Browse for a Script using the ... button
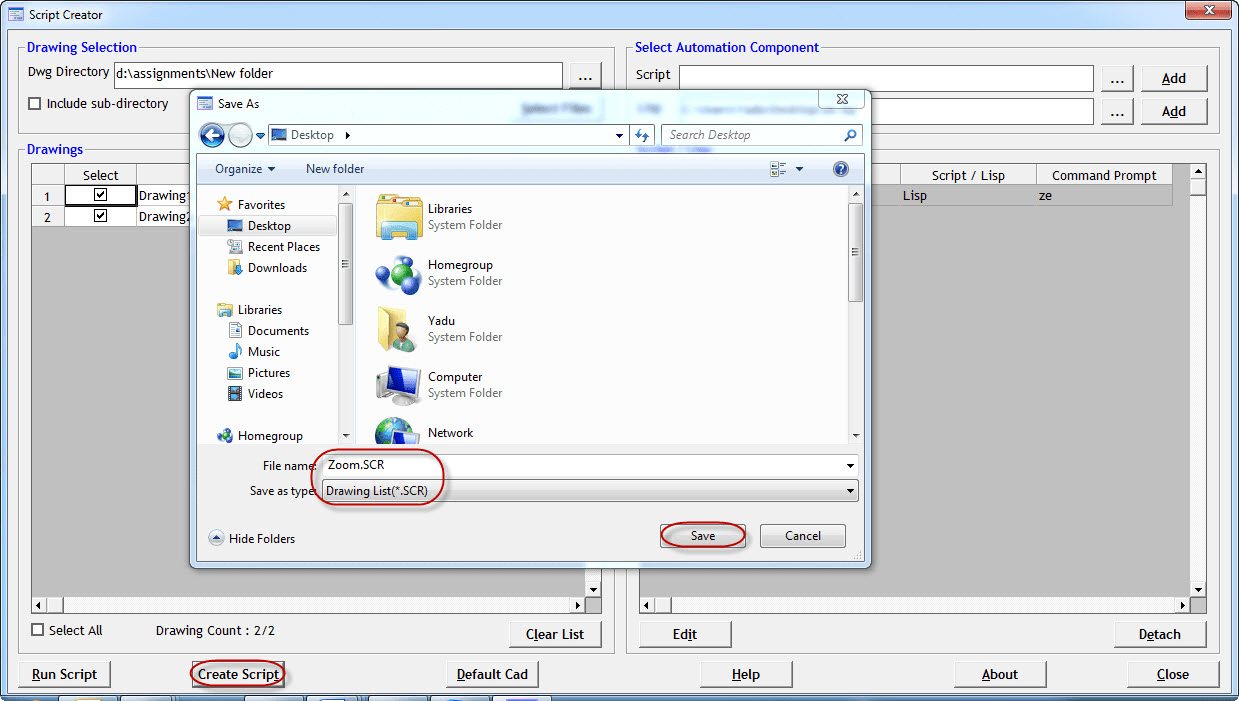Image resolution: width=1239 pixels, height=701 pixels. (x=1116, y=78)
